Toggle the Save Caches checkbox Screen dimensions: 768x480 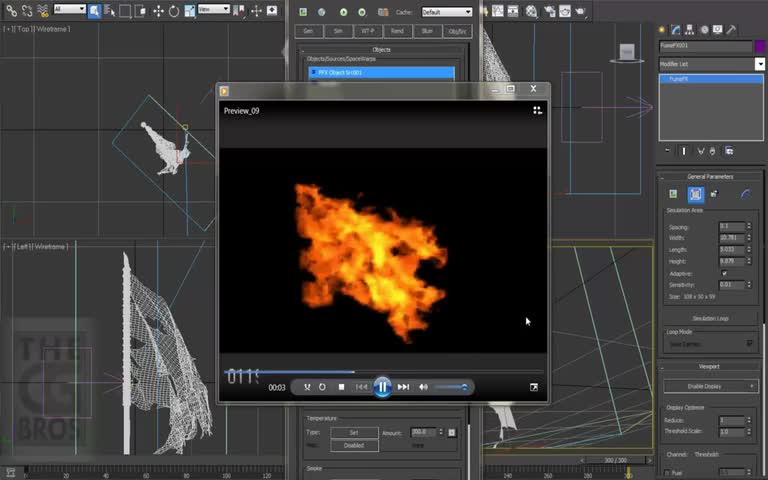(x=750, y=344)
